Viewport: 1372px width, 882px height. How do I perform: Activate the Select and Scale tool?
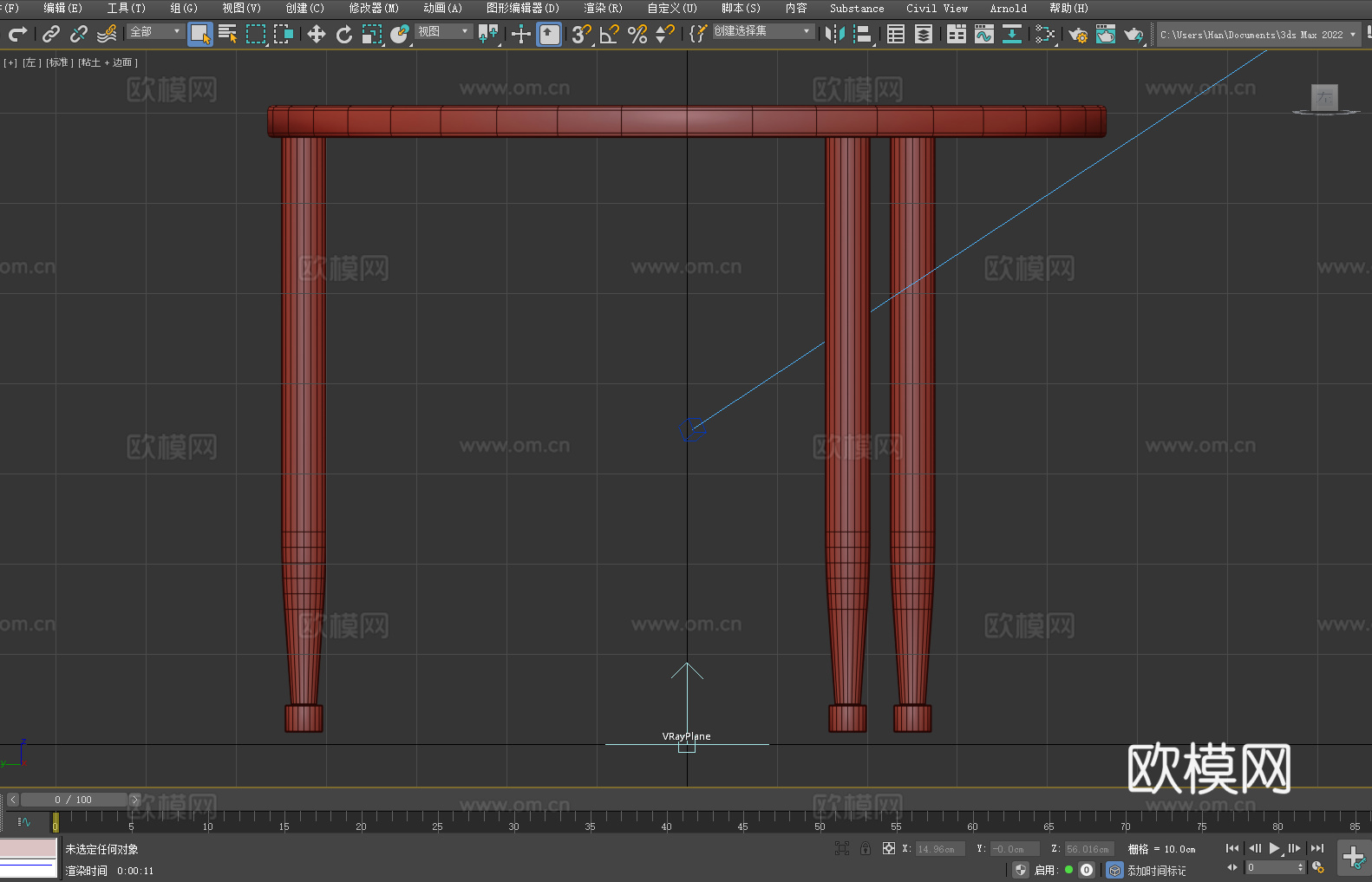372,34
